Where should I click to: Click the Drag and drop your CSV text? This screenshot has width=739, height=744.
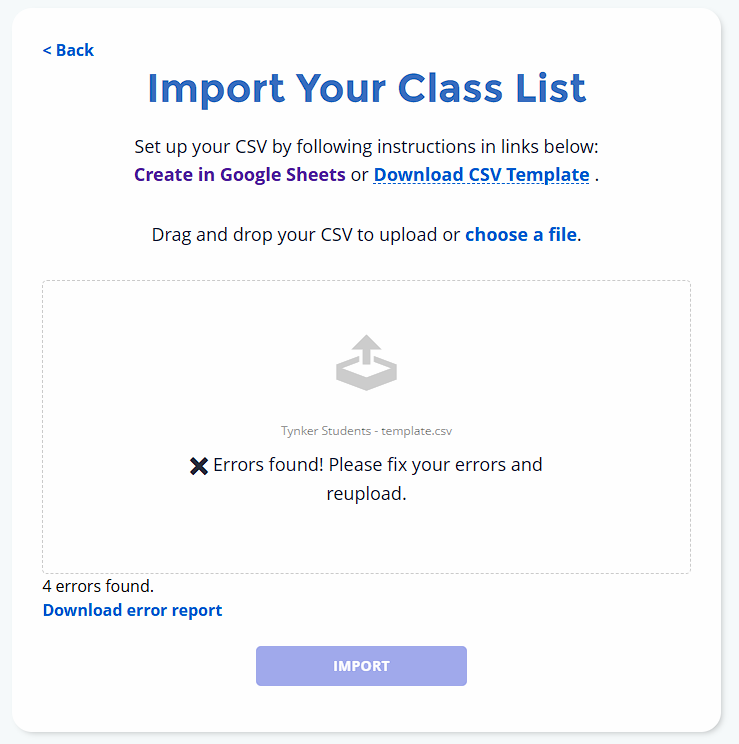(x=306, y=234)
